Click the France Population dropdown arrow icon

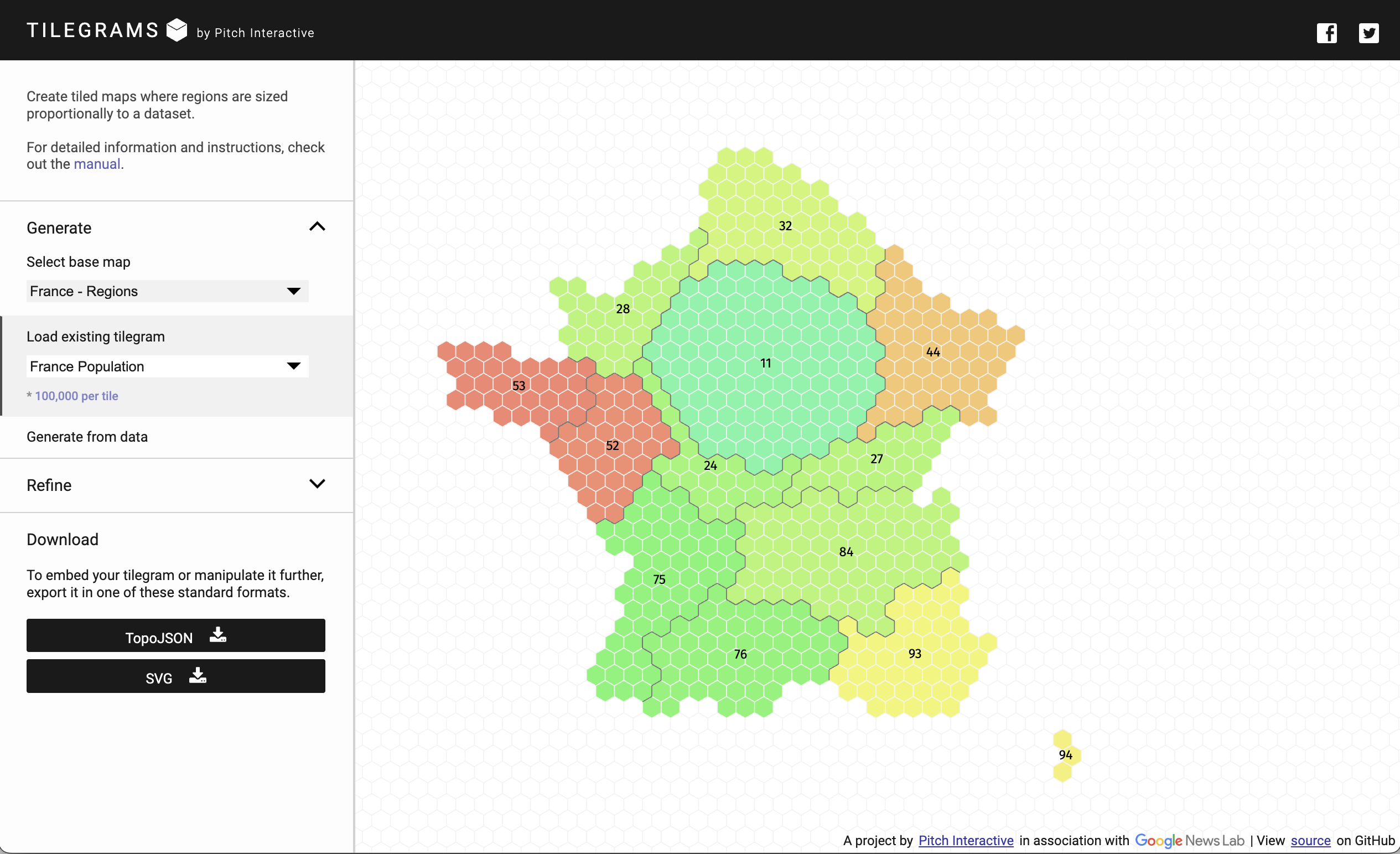click(293, 366)
